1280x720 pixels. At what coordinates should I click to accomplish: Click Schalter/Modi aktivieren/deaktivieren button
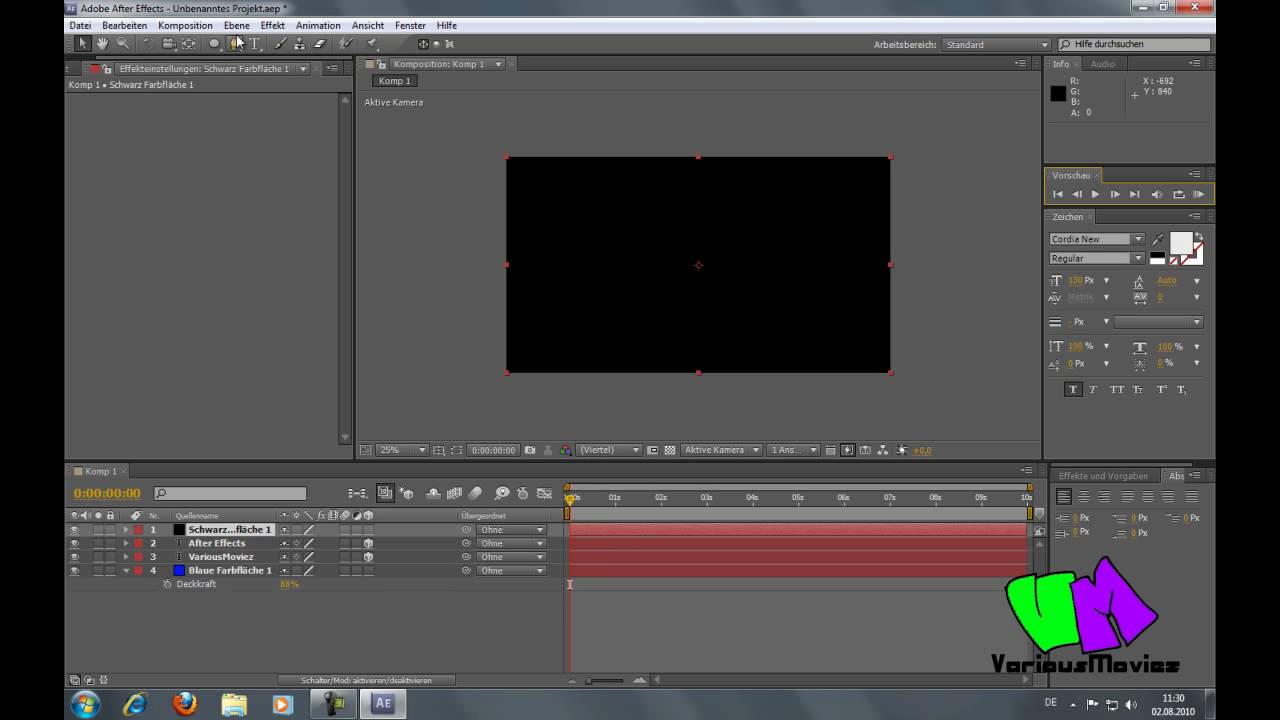[x=366, y=680]
